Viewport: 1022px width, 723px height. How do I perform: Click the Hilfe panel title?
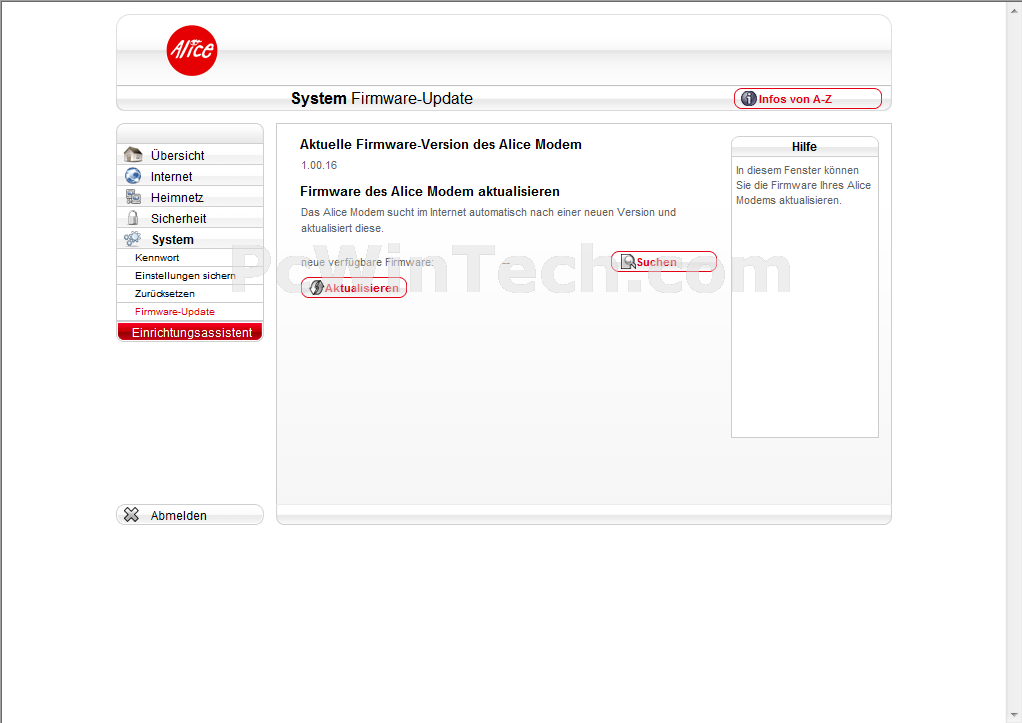[x=804, y=147]
